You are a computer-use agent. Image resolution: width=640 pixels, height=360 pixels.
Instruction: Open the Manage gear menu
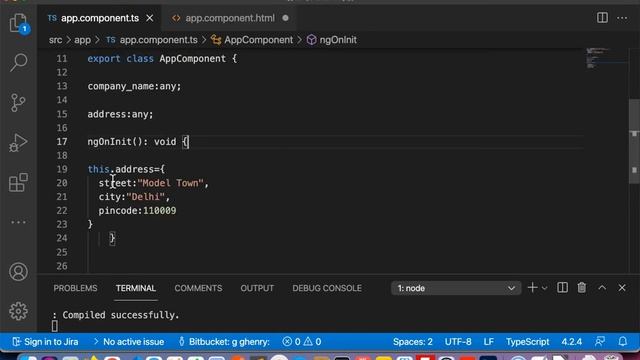pos(18,311)
